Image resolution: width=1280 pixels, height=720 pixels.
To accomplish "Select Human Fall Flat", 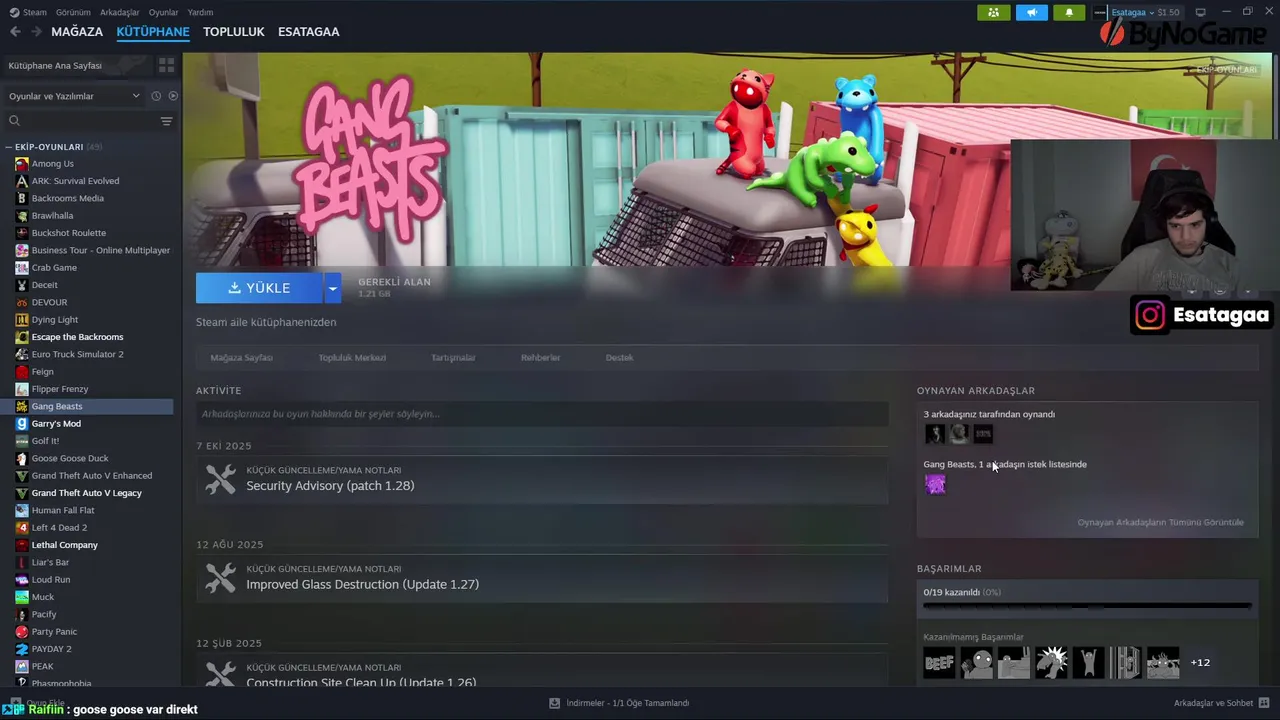I will point(63,510).
